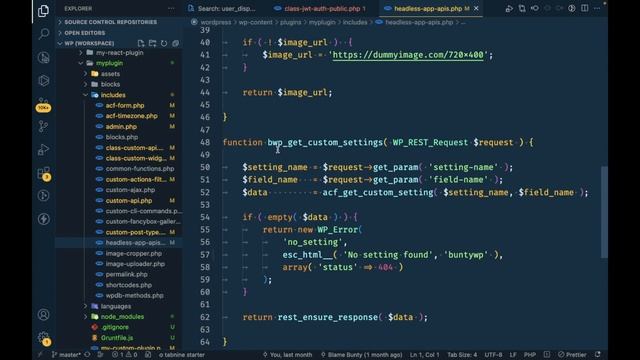Open the Search view in activity bar
This screenshot has width=640, height=360.
pyautogui.click(x=43, y=33)
